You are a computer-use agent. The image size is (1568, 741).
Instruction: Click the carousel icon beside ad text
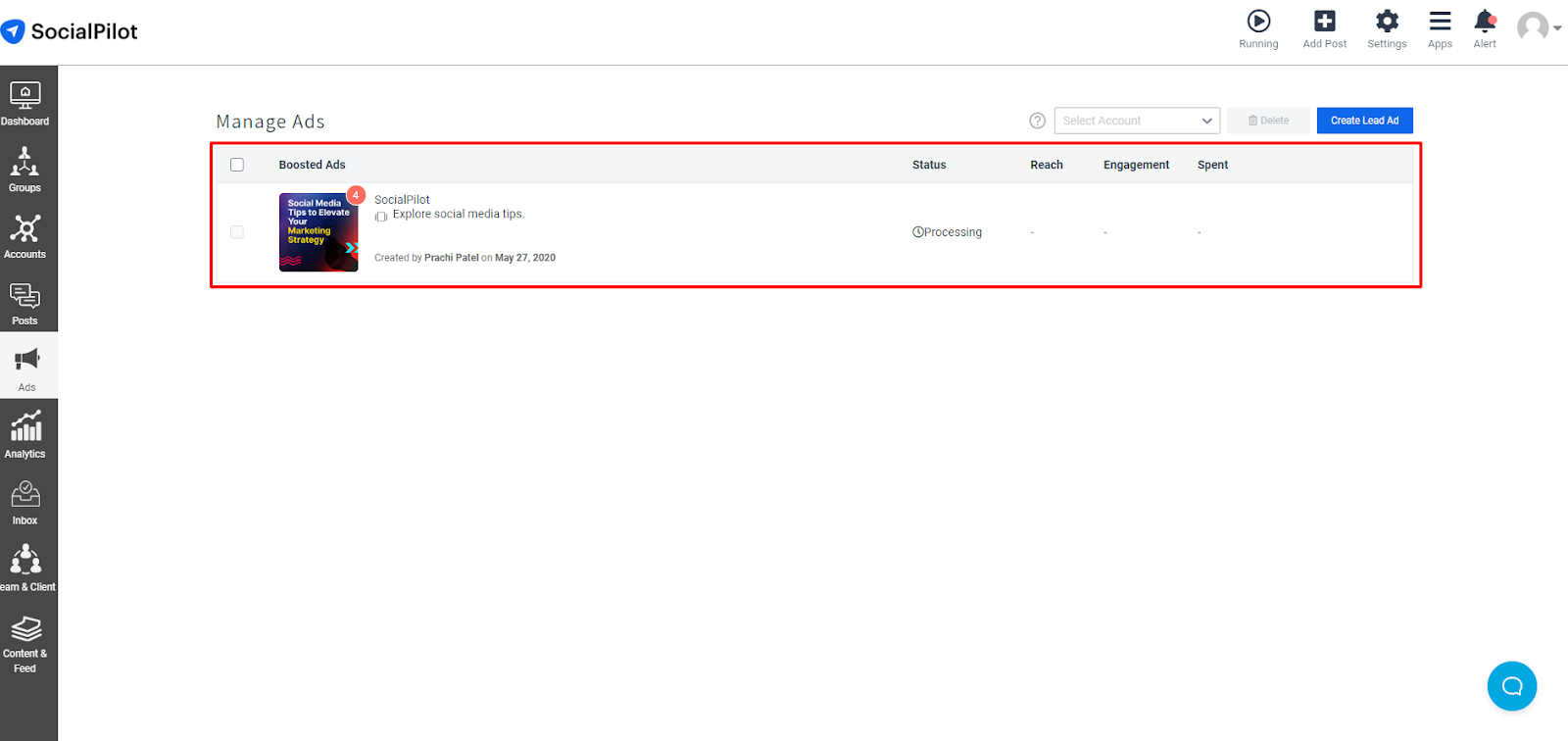click(x=381, y=217)
